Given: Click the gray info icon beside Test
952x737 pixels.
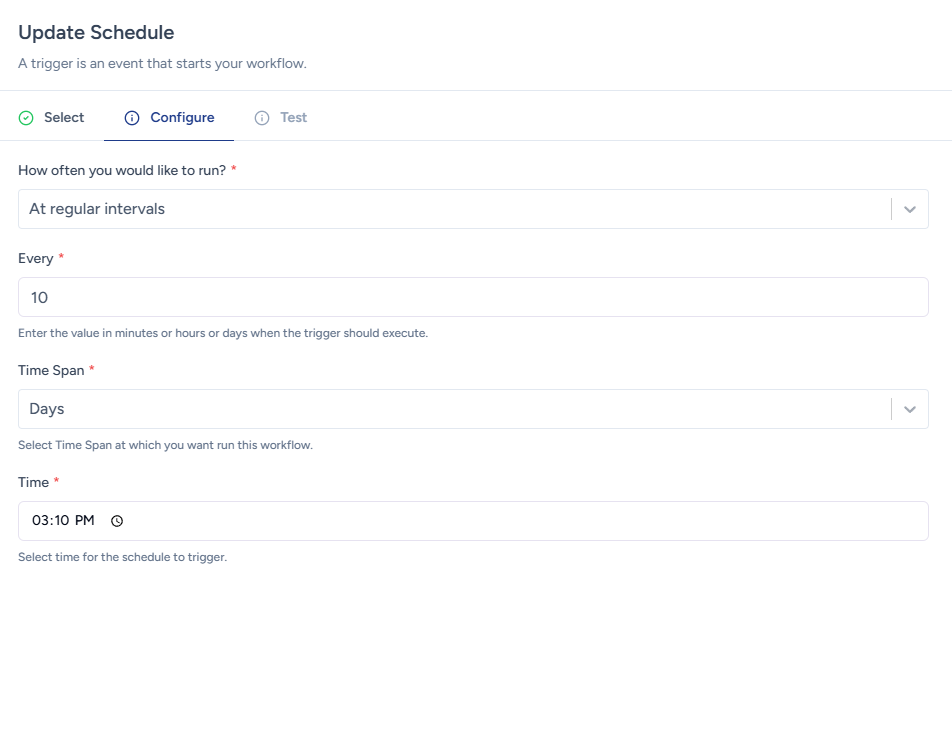Looking at the screenshot, I should (262, 118).
